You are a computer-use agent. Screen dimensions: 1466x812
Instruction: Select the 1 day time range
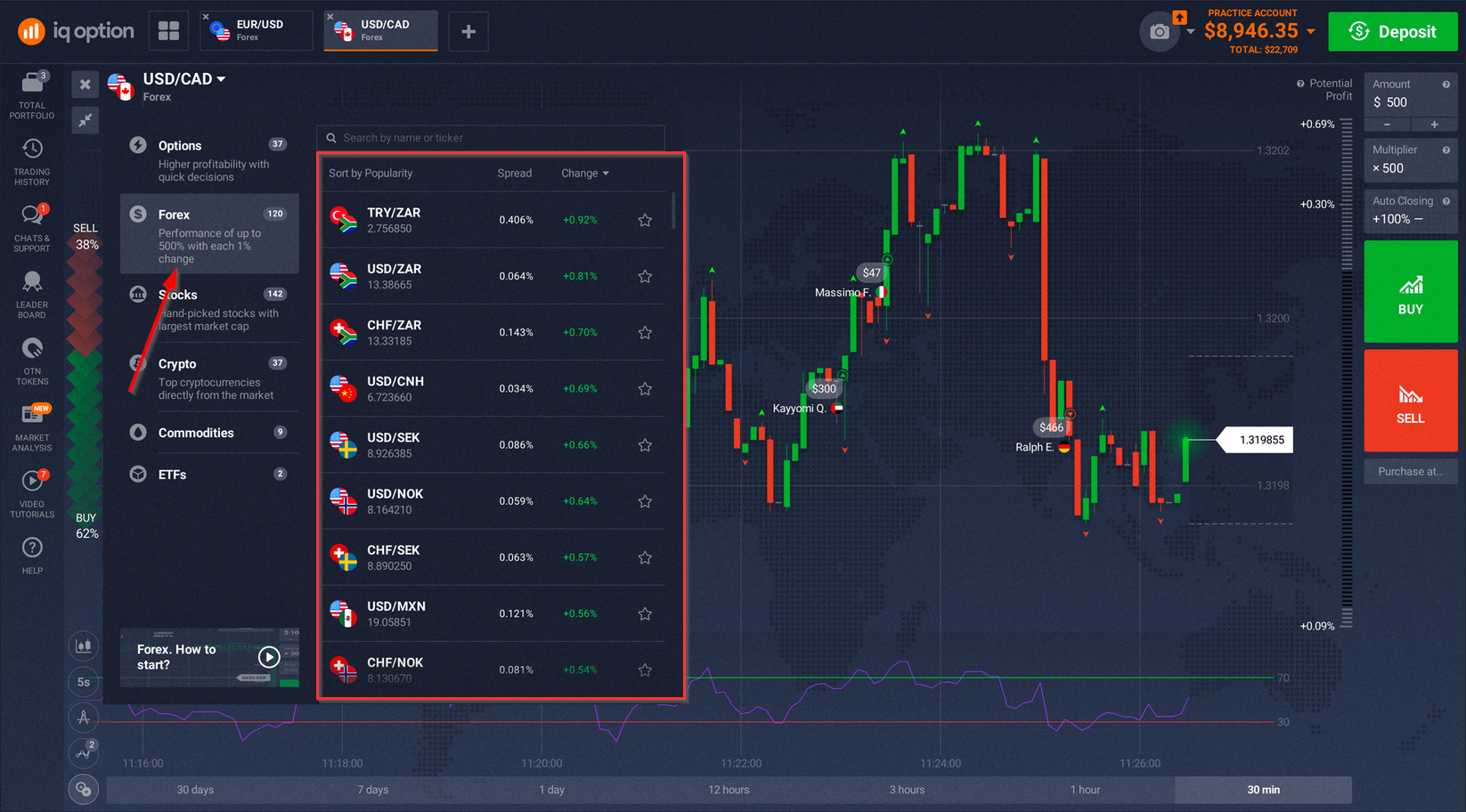551,790
